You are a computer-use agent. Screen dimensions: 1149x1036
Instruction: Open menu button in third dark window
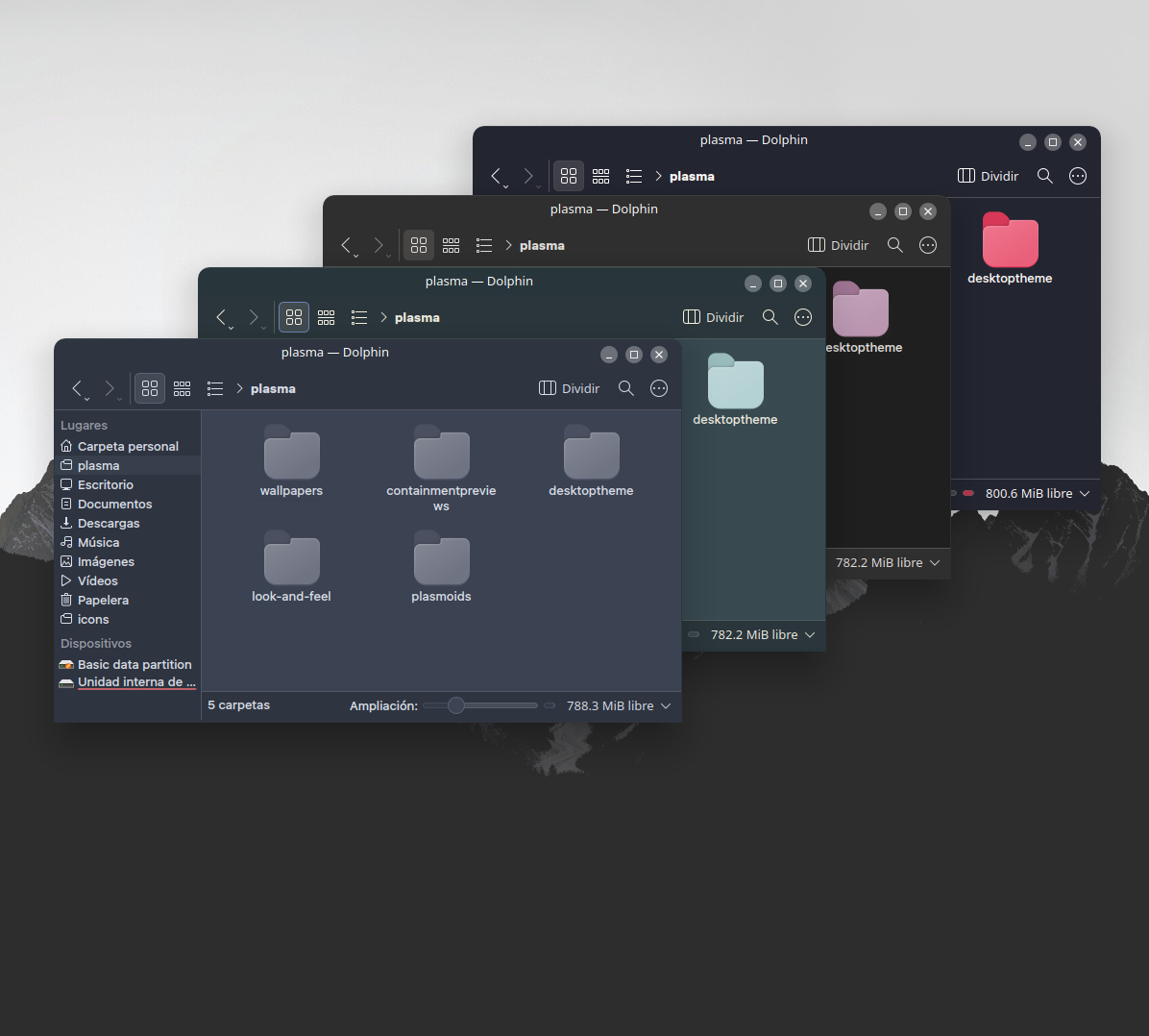(928, 246)
